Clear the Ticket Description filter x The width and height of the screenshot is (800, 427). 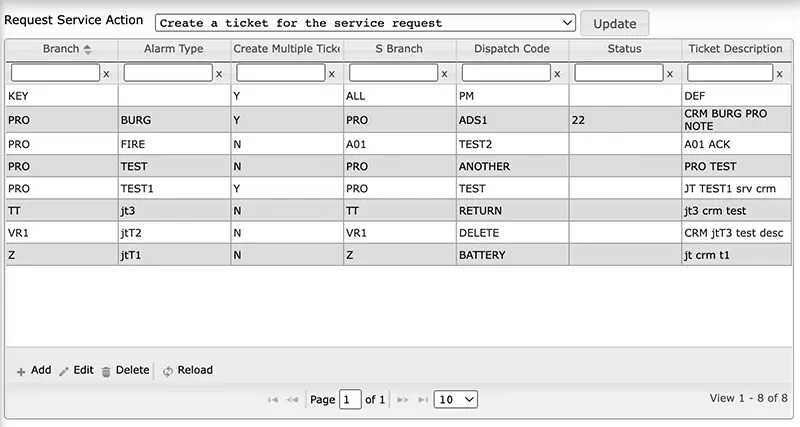coord(780,74)
